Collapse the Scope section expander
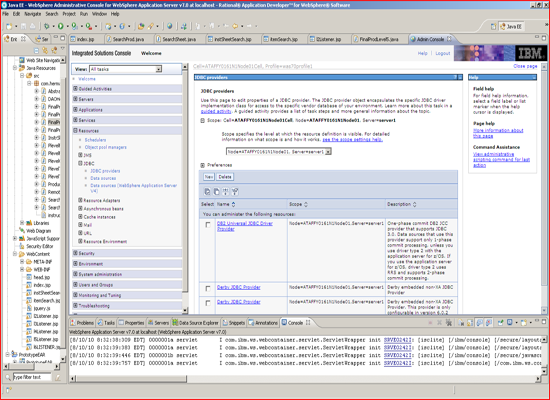The height and width of the screenshot is (400, 550). [202, 121]
